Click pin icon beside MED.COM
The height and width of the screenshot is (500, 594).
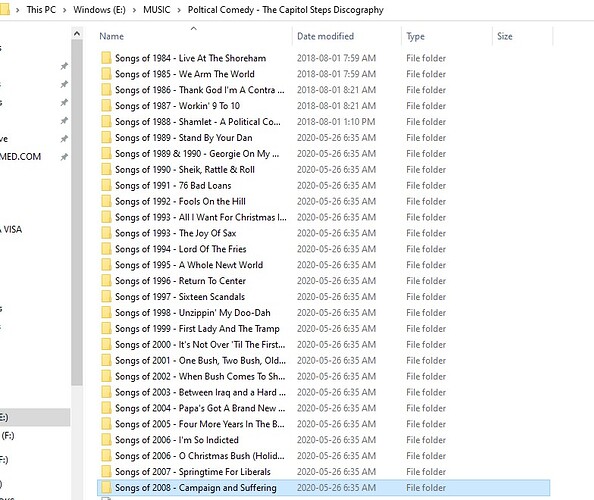[64, 156]
